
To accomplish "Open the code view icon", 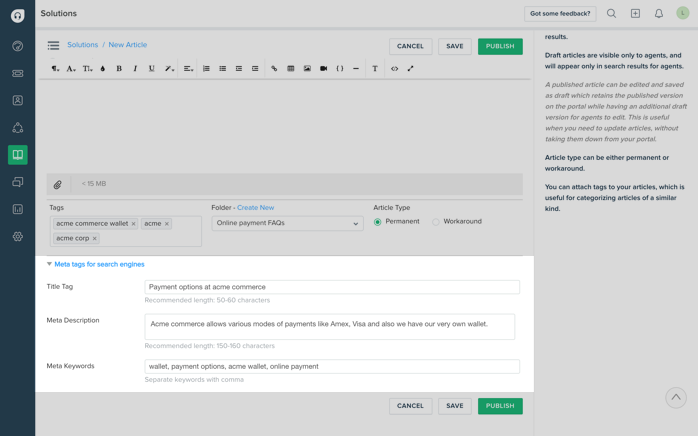I will (x=394, y=69).
